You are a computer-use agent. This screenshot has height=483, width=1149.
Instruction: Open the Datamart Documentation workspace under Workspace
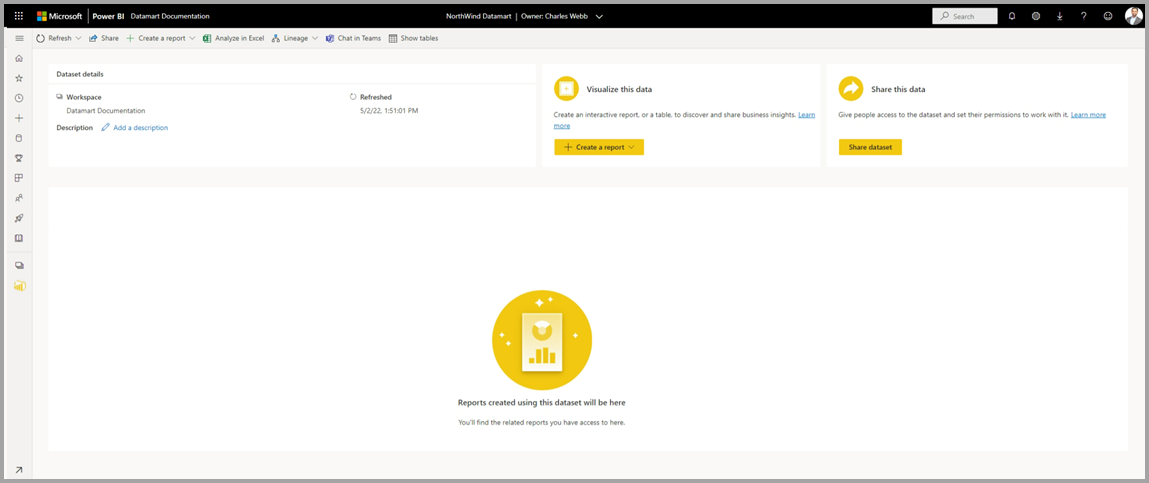pyautogui.click(x=106, y=111)
